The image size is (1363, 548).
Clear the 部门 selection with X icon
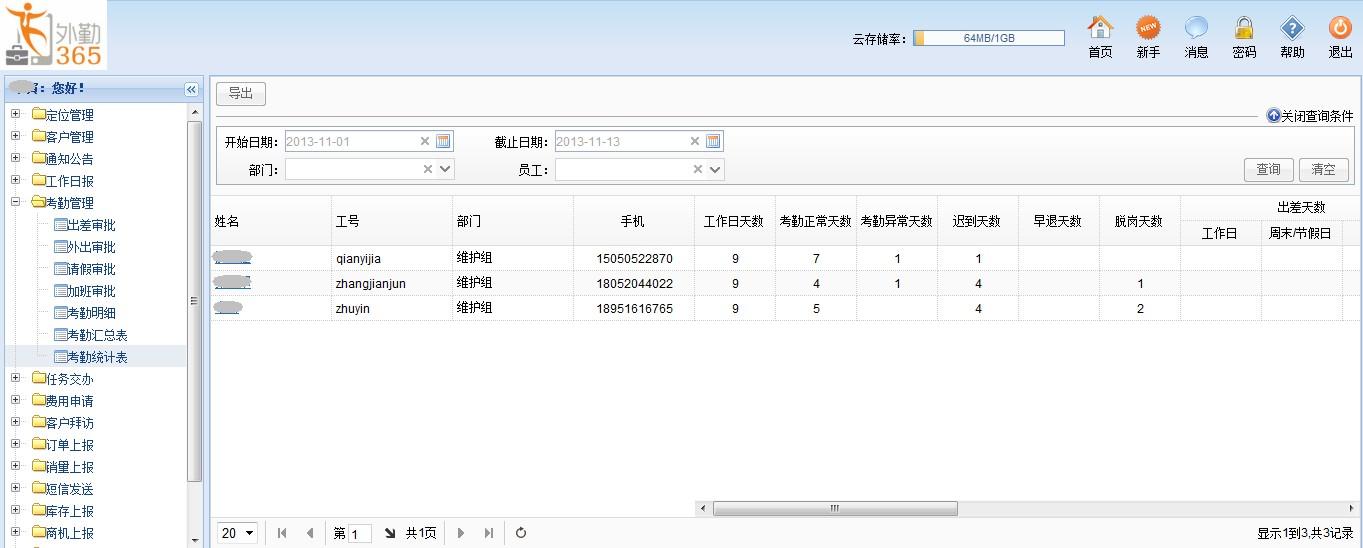[428, 170]
